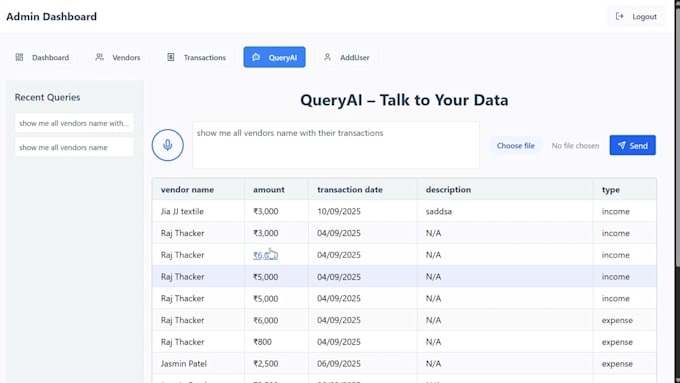Click the underlined ₹6,000 amount link

click(x=265, y=255)
